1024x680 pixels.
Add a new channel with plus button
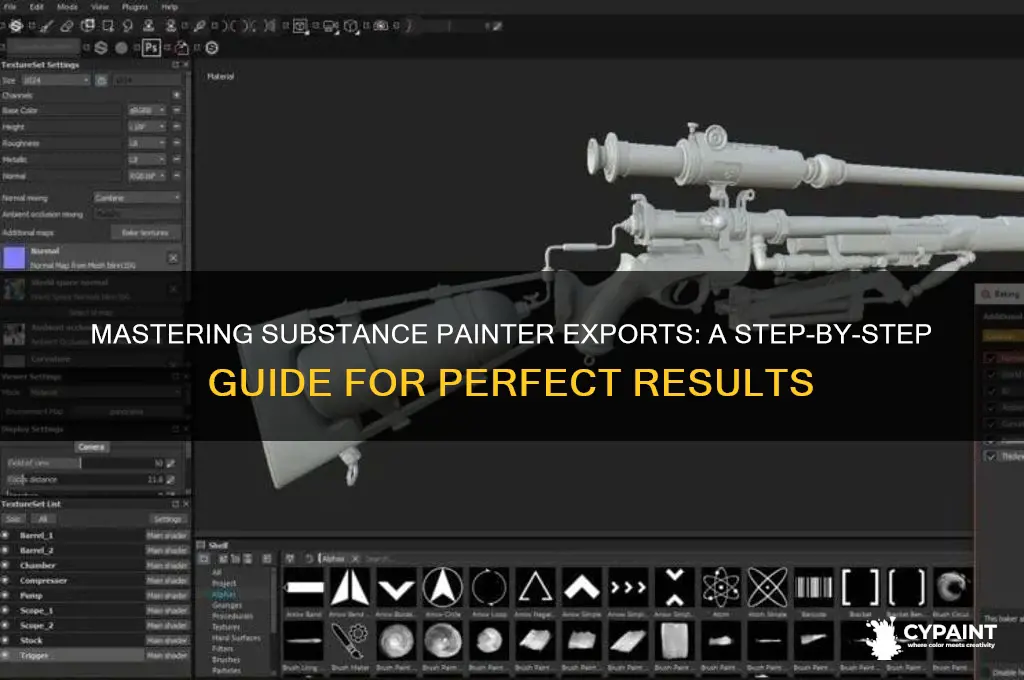point(176,95)
